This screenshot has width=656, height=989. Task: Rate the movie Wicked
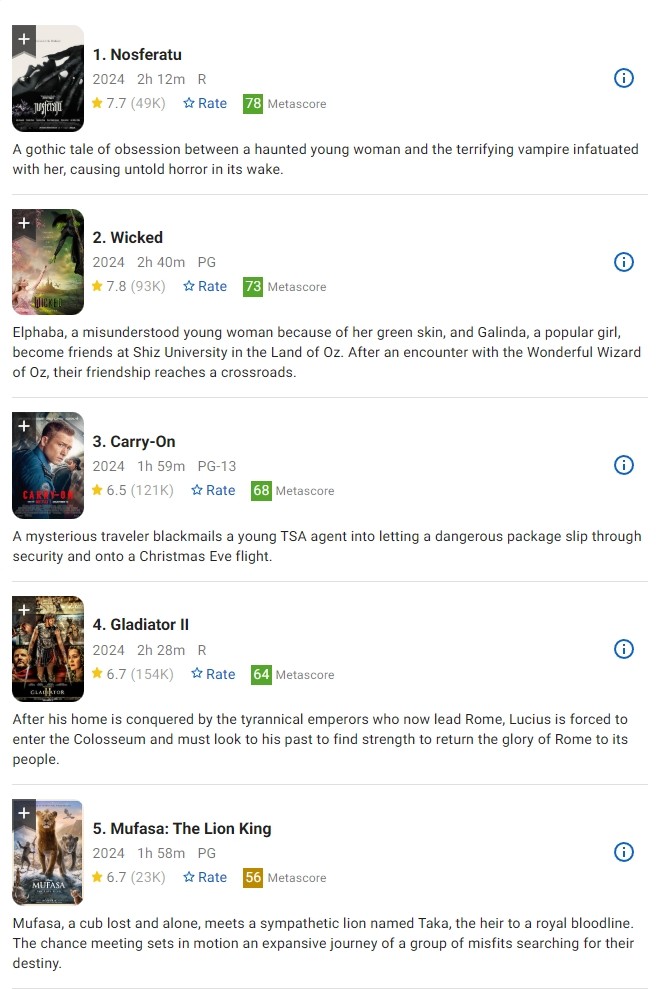coord(205,286)
